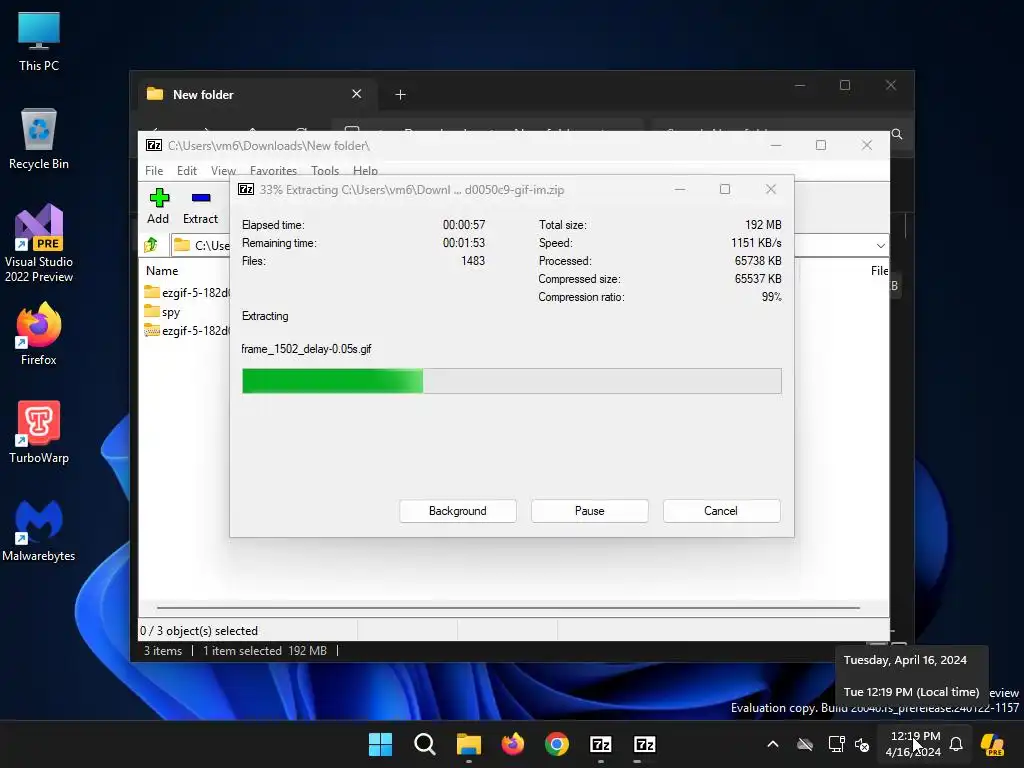1024x768 pixels.
Task: Launch Malwarebytes desktop shortcut
Action: coord(39,530)
